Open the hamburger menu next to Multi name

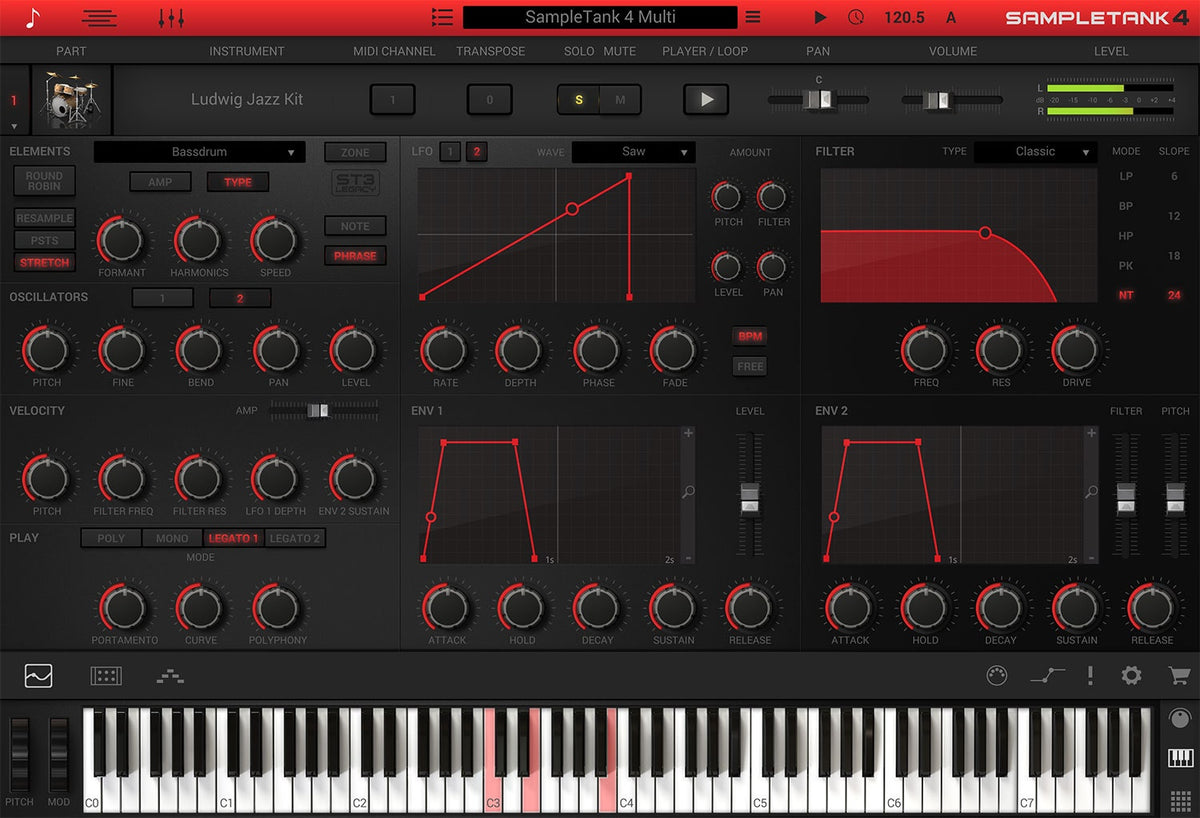click(753, 17)
